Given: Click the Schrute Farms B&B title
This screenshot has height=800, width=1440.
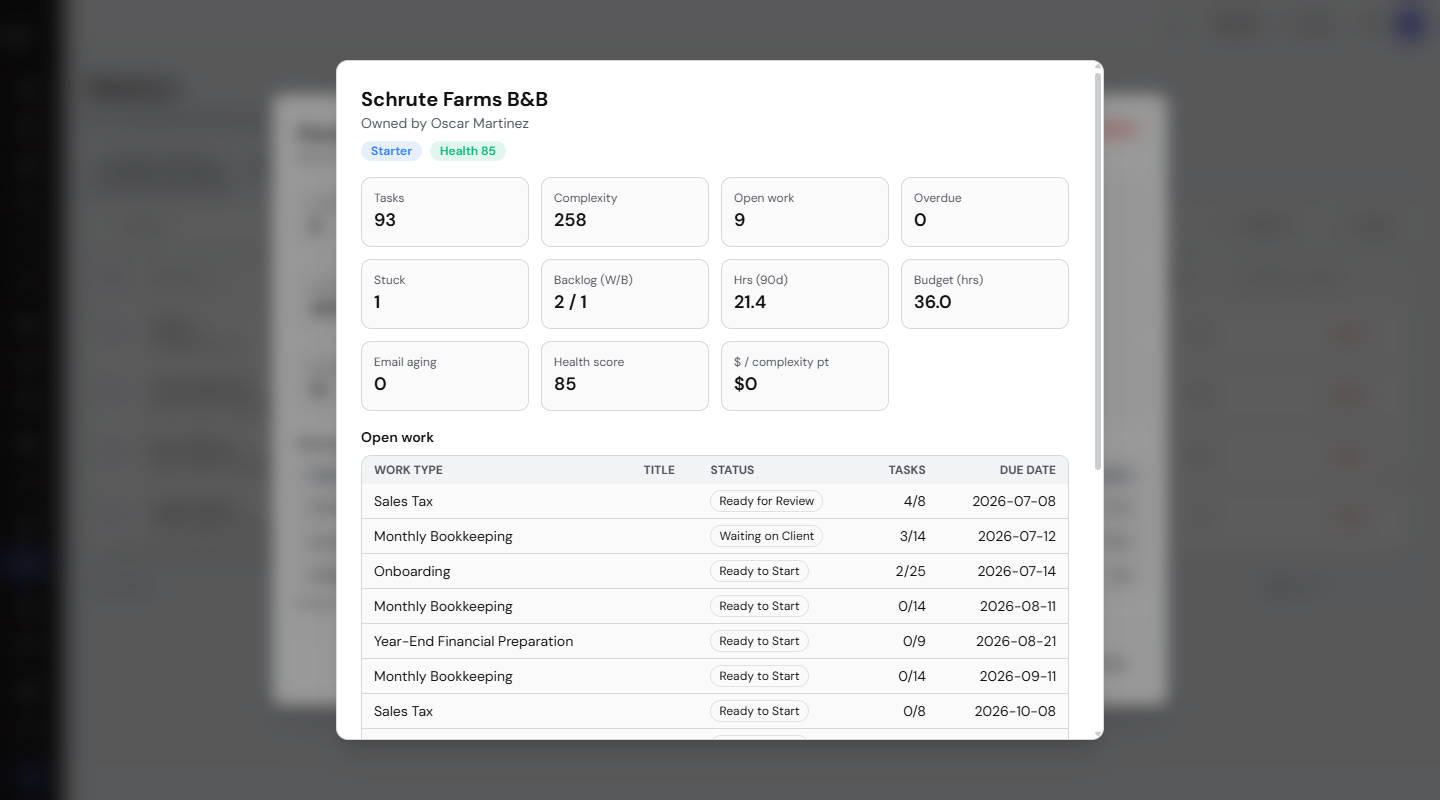Looking at the screenshot, I should coord(454,99).
